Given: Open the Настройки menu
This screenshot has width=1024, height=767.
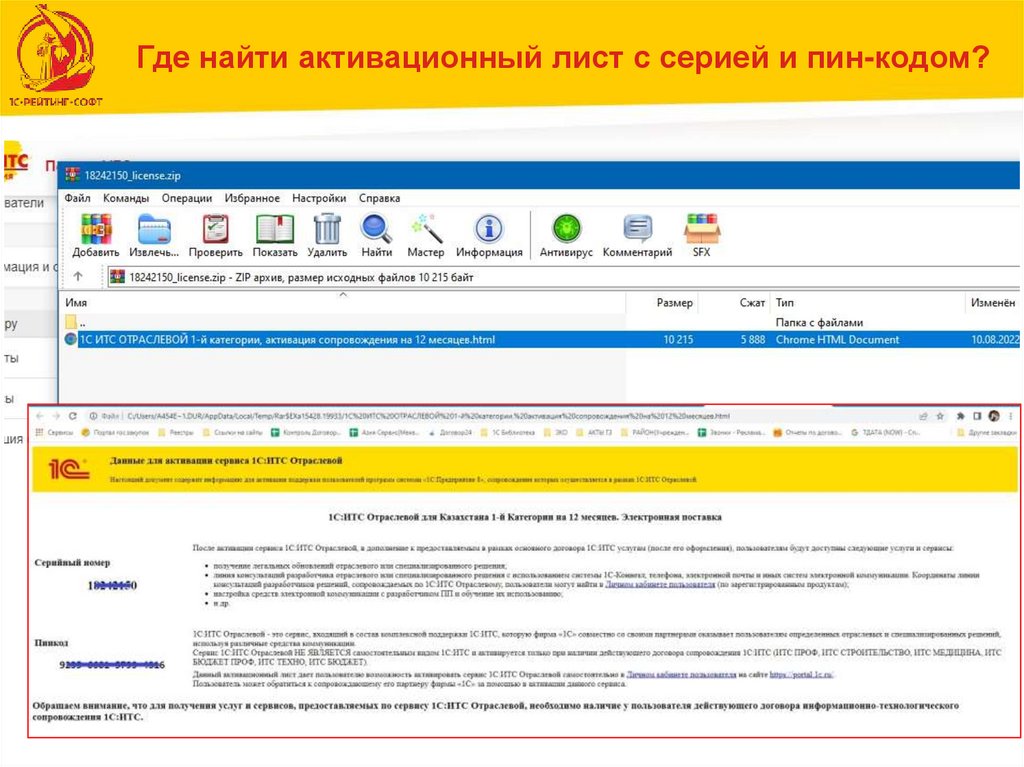Looking at the screenshot, I should coord(319,198).
